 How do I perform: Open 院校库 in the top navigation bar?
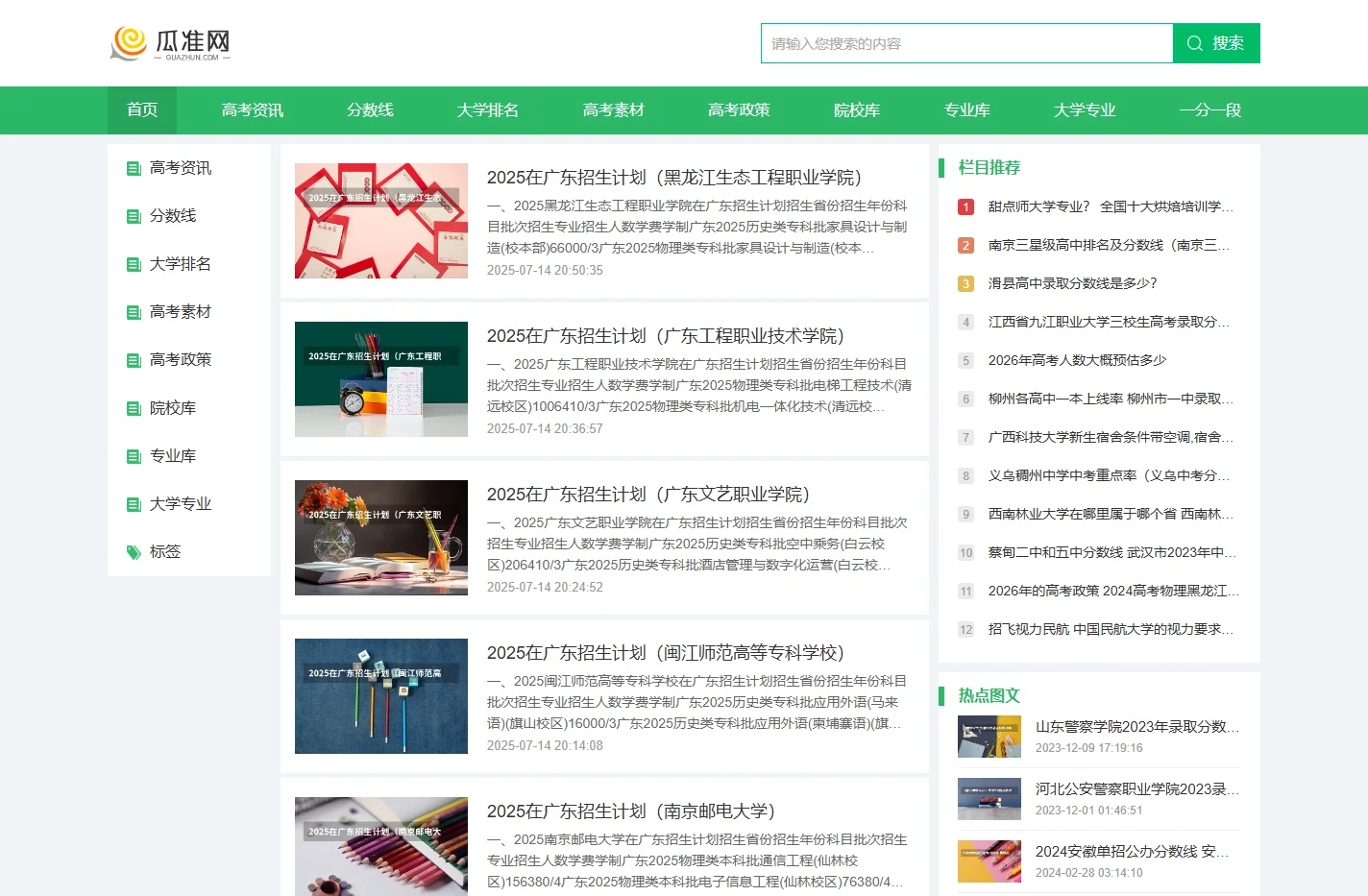coord(857,110)
